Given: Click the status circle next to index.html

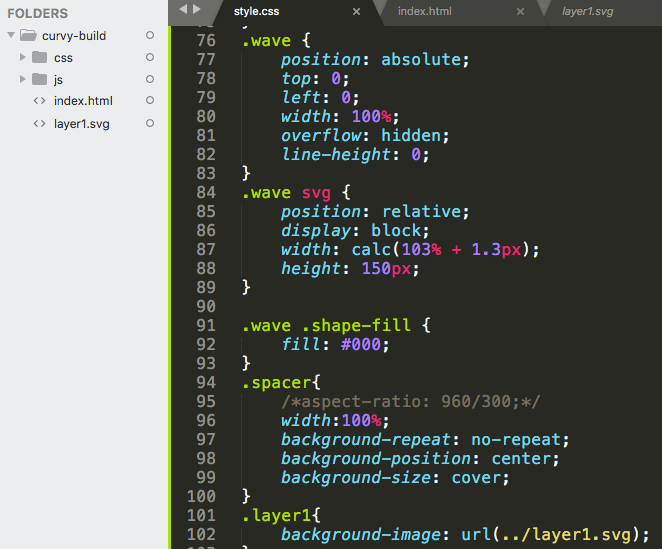Looking at the screenshot, I should [x=150, y=100].
